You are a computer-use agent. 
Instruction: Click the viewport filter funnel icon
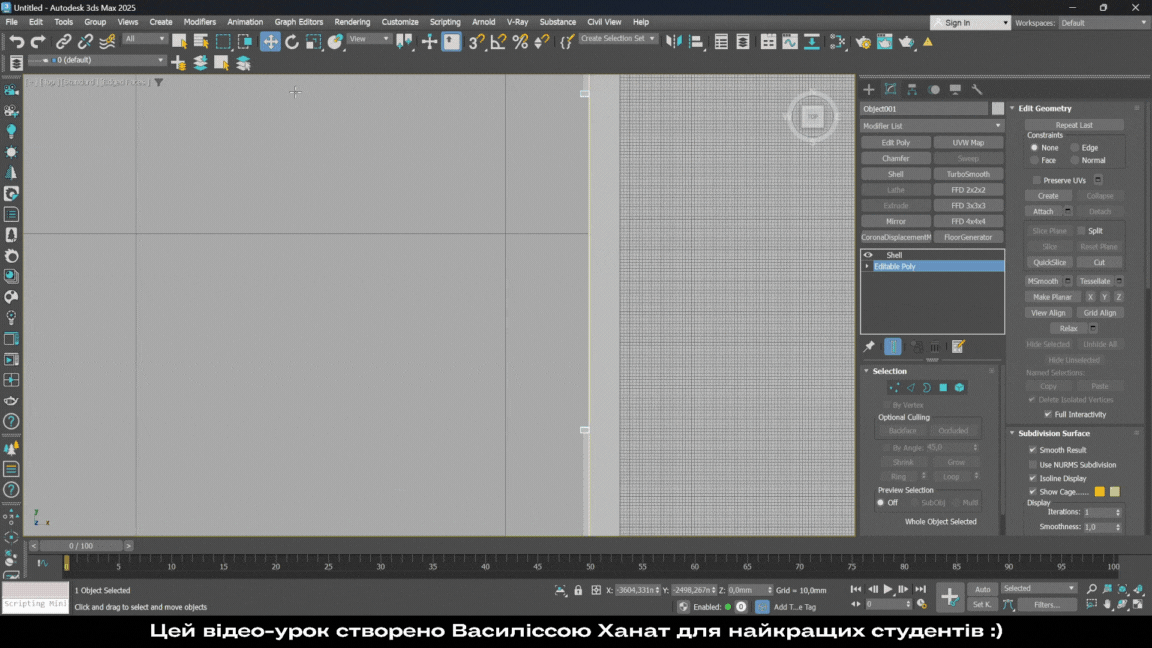coord(159,82)
